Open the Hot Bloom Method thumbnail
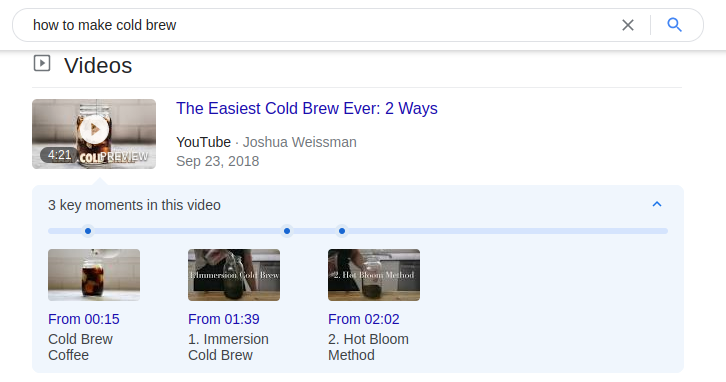Image resolution: width=726 pixels, height=382 pixels. pos(374,275)
